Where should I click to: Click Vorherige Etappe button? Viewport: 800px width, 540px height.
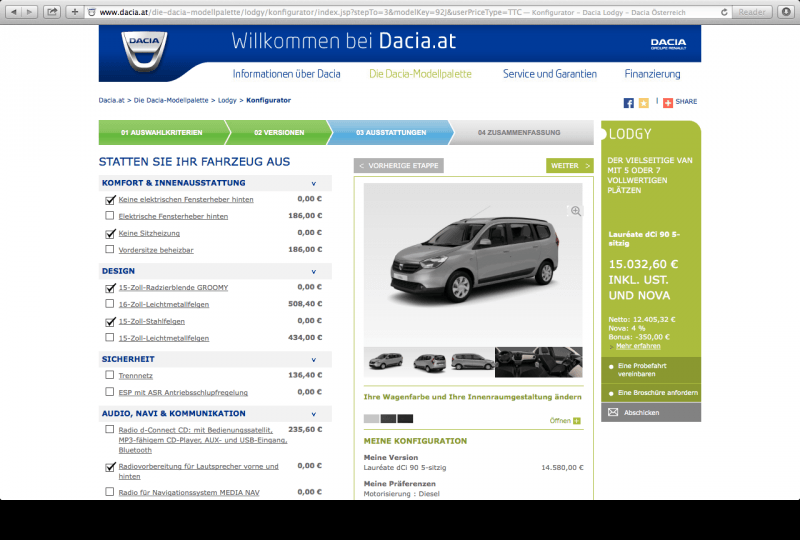399,166
